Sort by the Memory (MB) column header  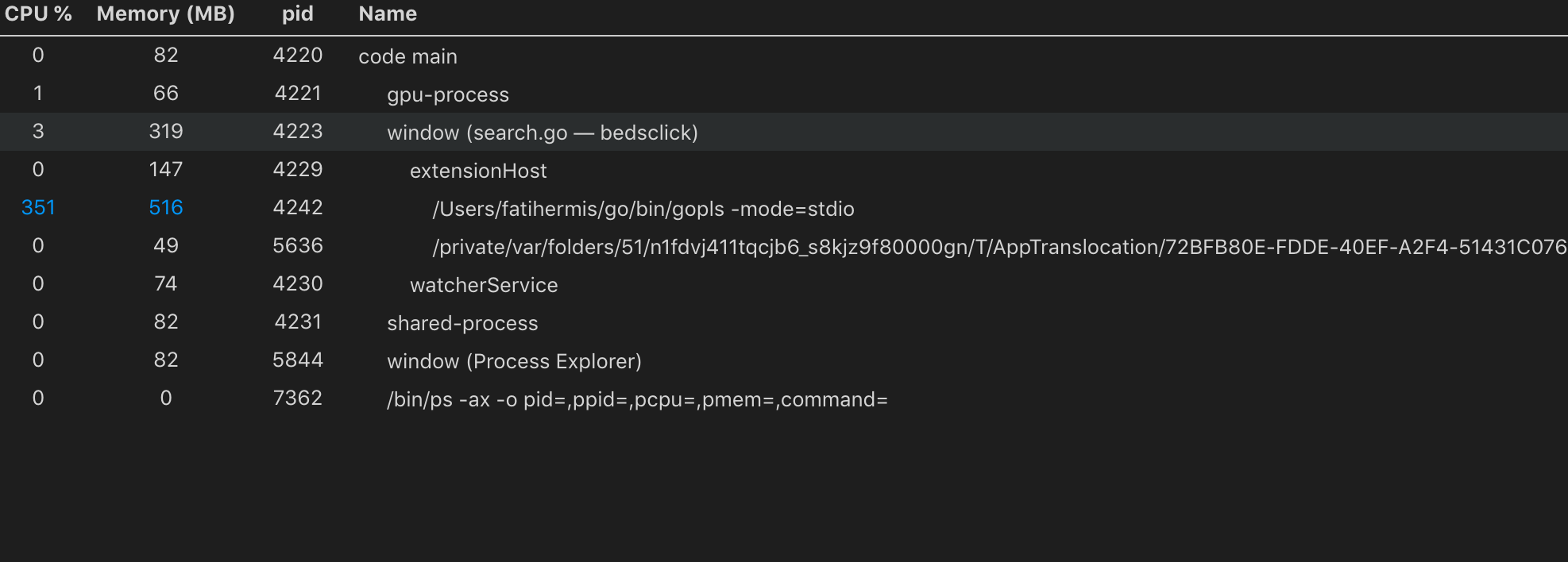coord(165,13)
